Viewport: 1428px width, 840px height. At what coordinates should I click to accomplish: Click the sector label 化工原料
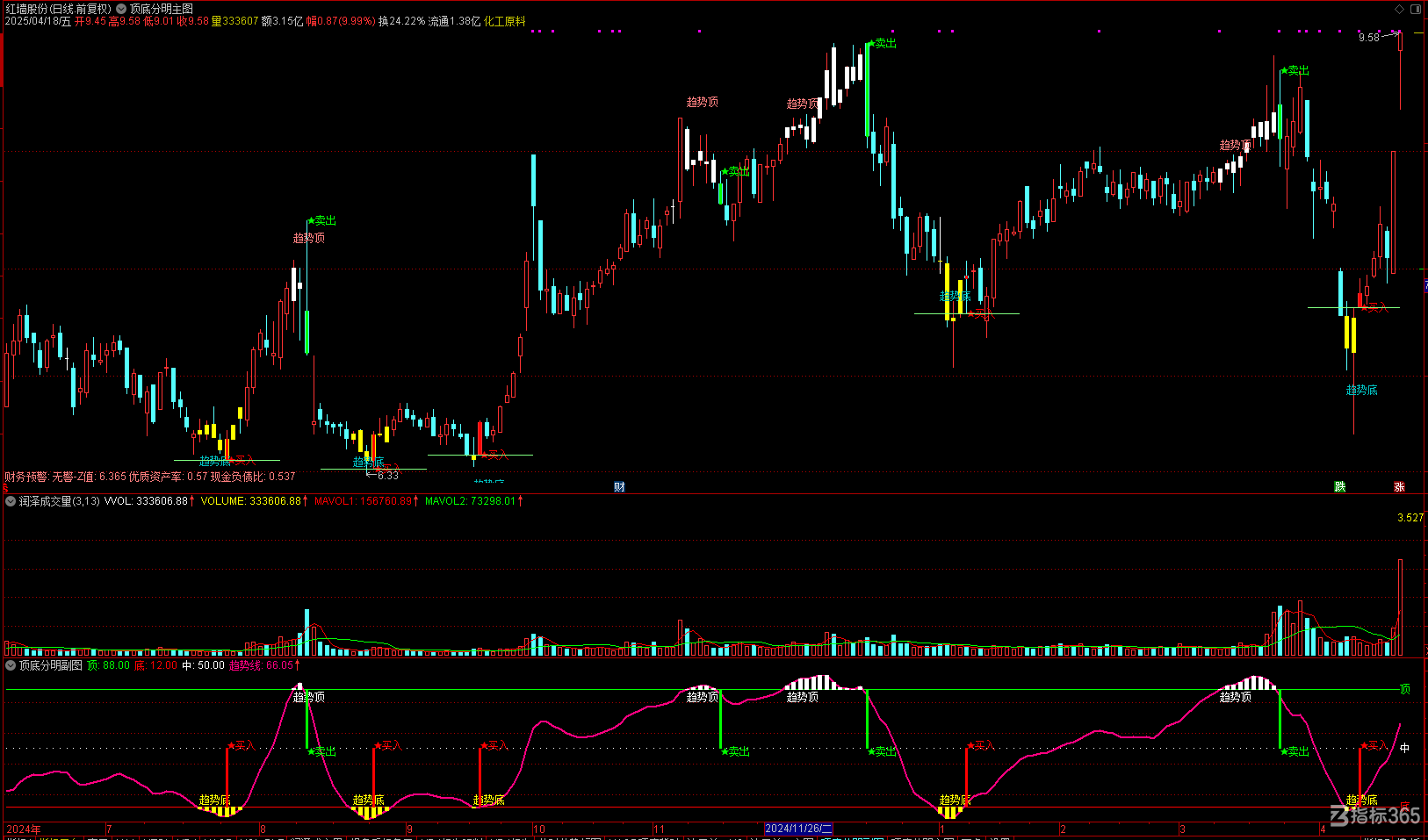point(505,21)
